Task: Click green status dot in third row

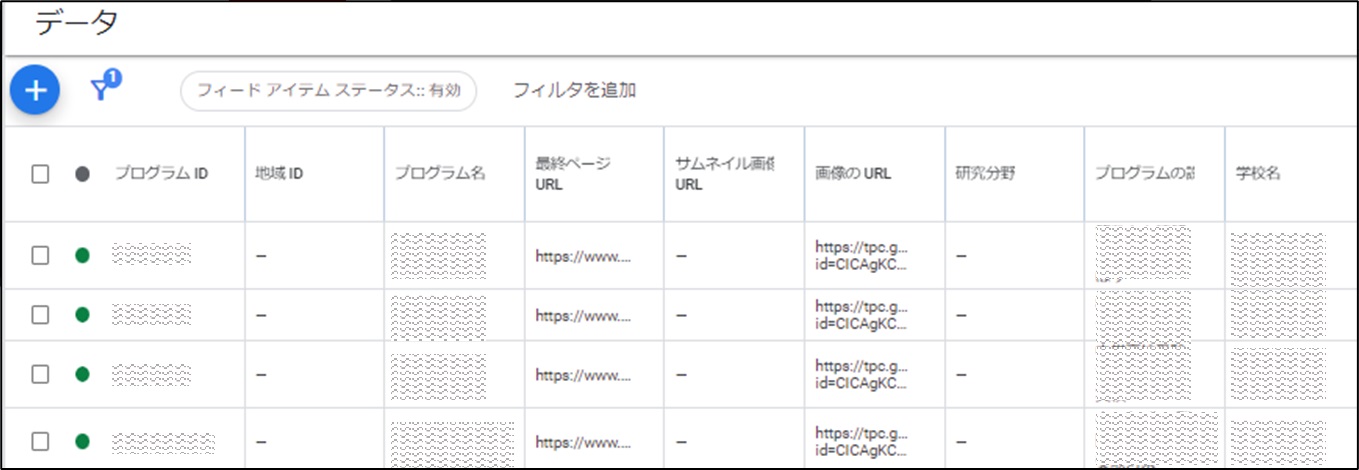Action: [82, 374]
